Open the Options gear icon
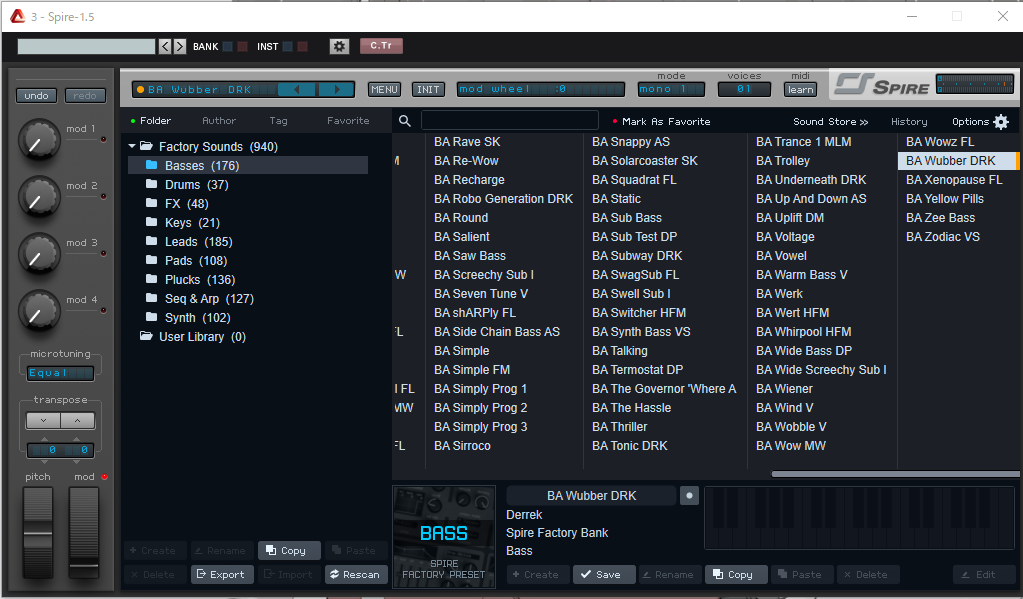 (x=1001, y=121)
